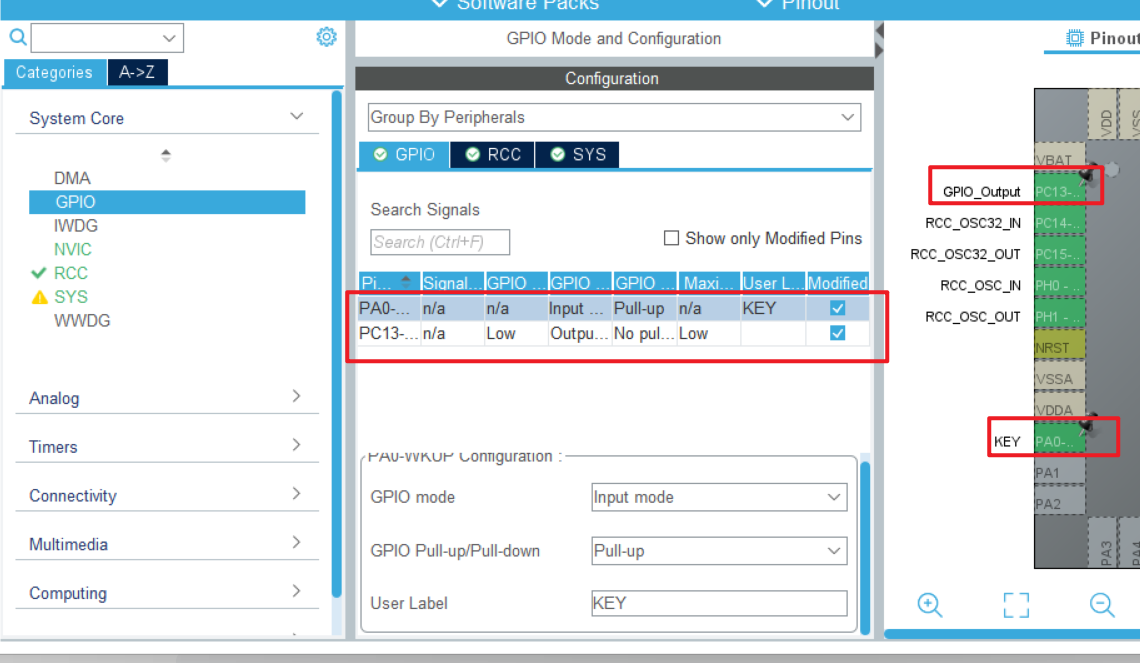Select GPIO in System Core
1140x663 pixels.
tap(167, 202)
